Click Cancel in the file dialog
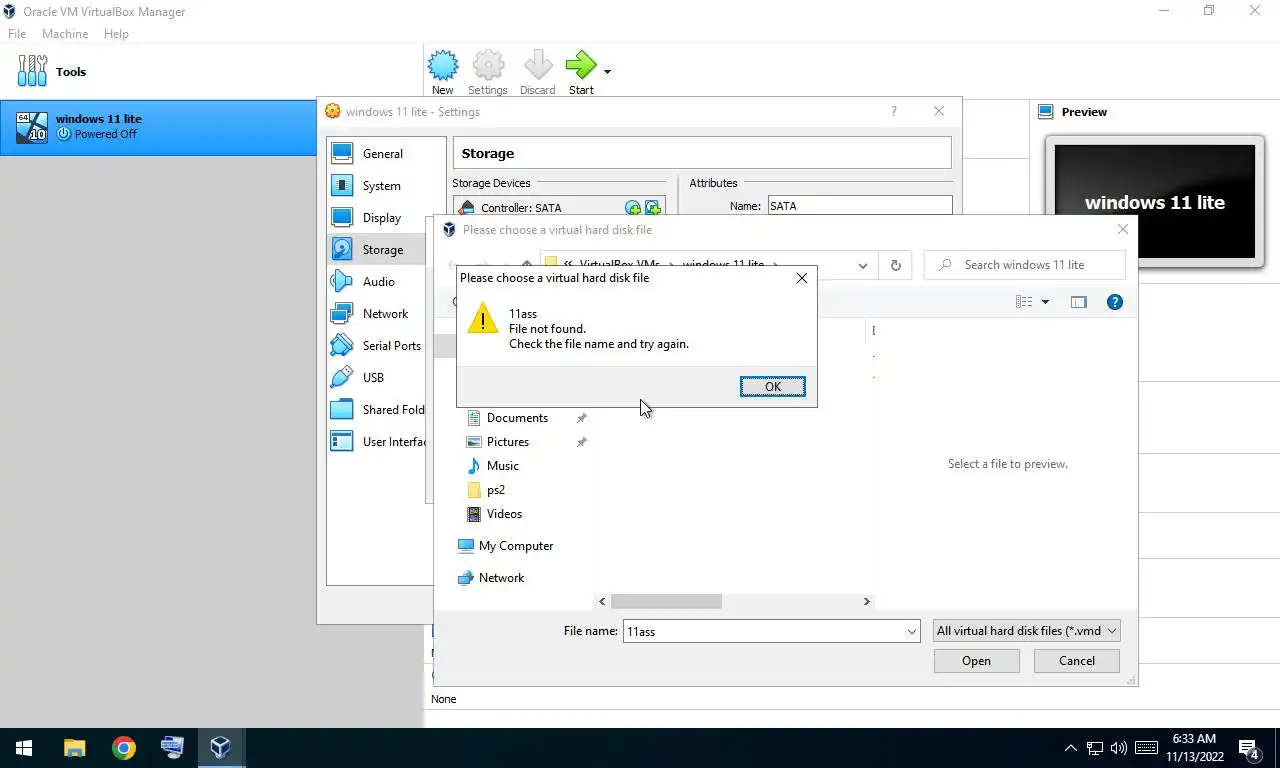1280x768 pixels. (x=1076, y=661)
